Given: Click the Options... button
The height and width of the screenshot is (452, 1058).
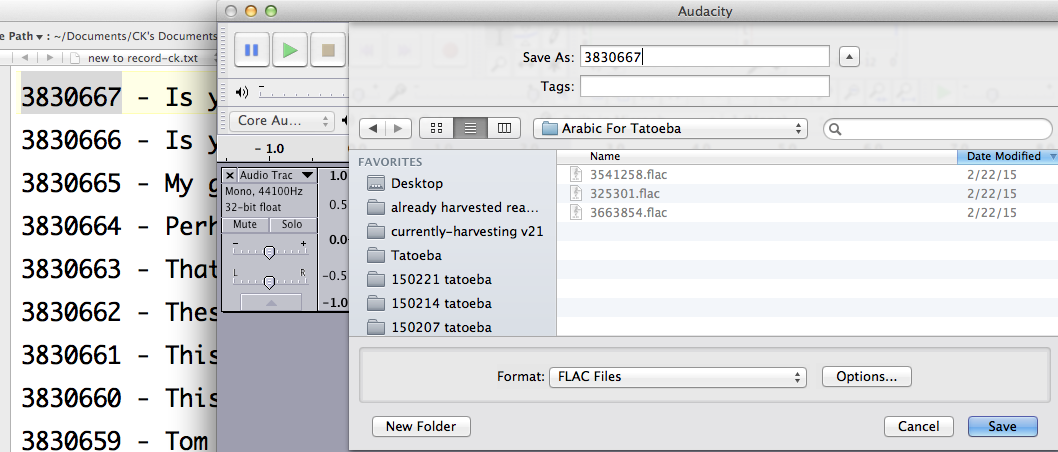Looking at the screenshot, I should (x=866, y=377).
